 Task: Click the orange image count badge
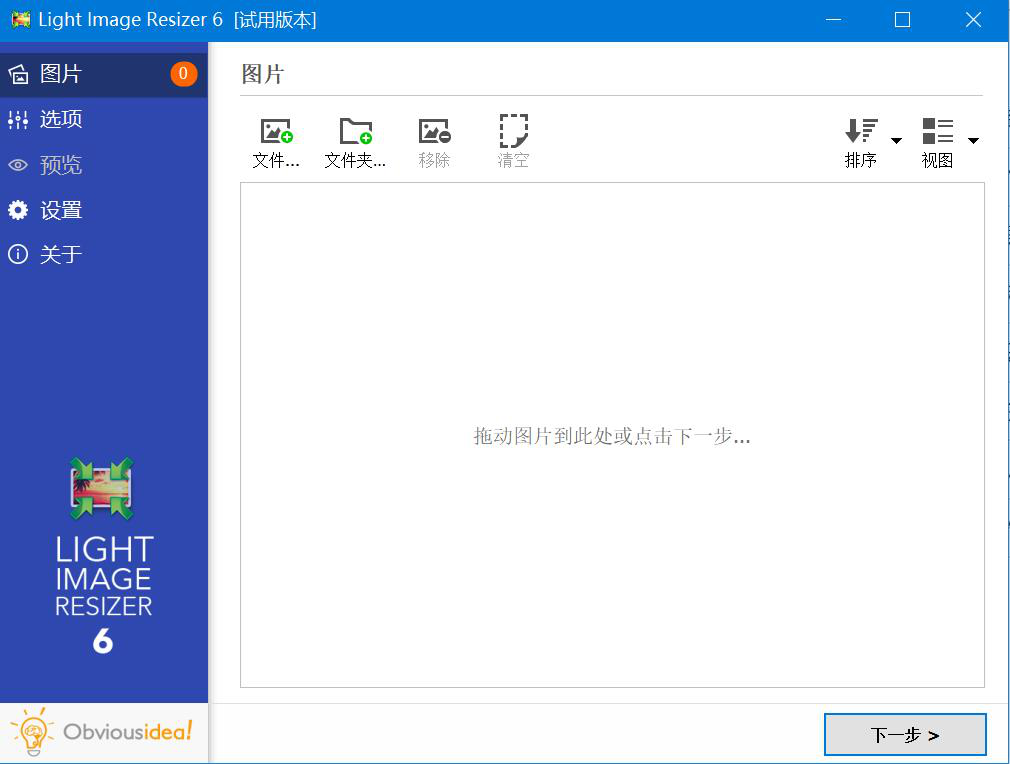coord(184,74)
